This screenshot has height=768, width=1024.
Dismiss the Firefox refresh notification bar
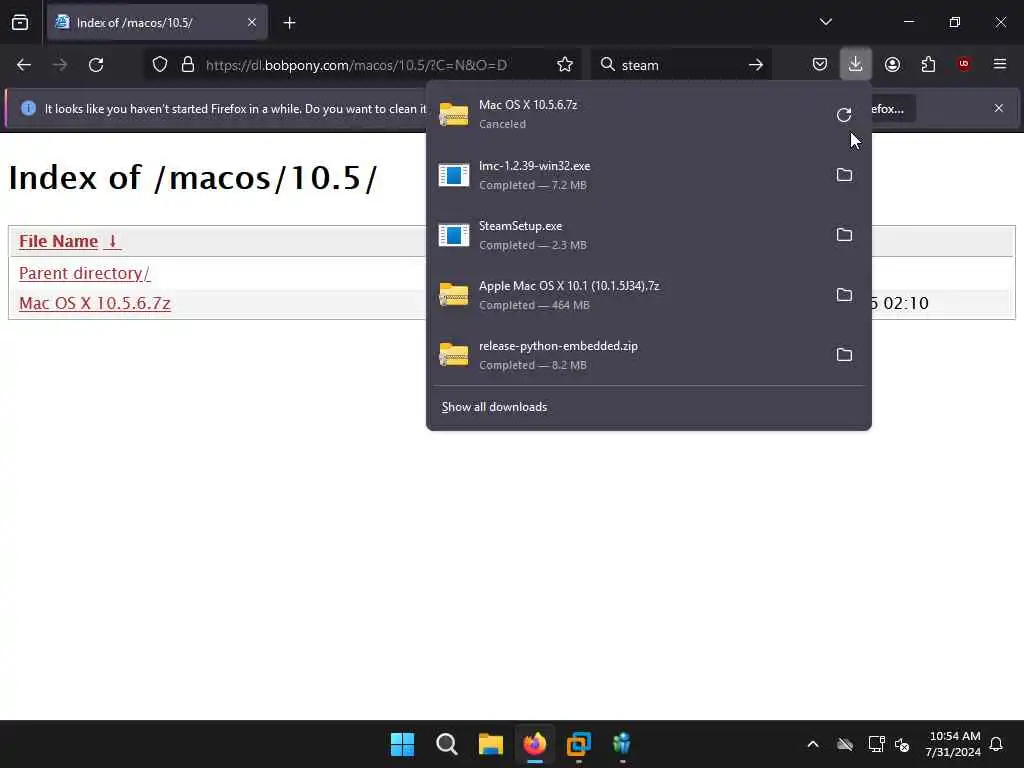pyautogui.click(x=999, y=108)
